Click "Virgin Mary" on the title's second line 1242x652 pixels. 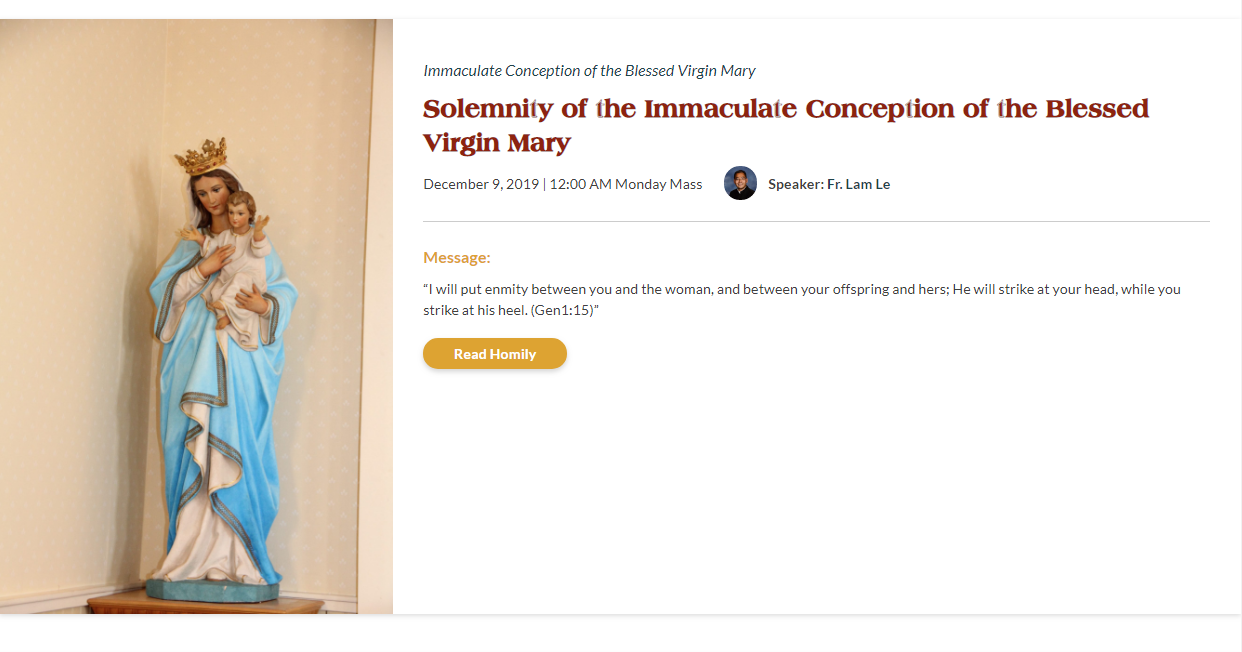[496, 143]
